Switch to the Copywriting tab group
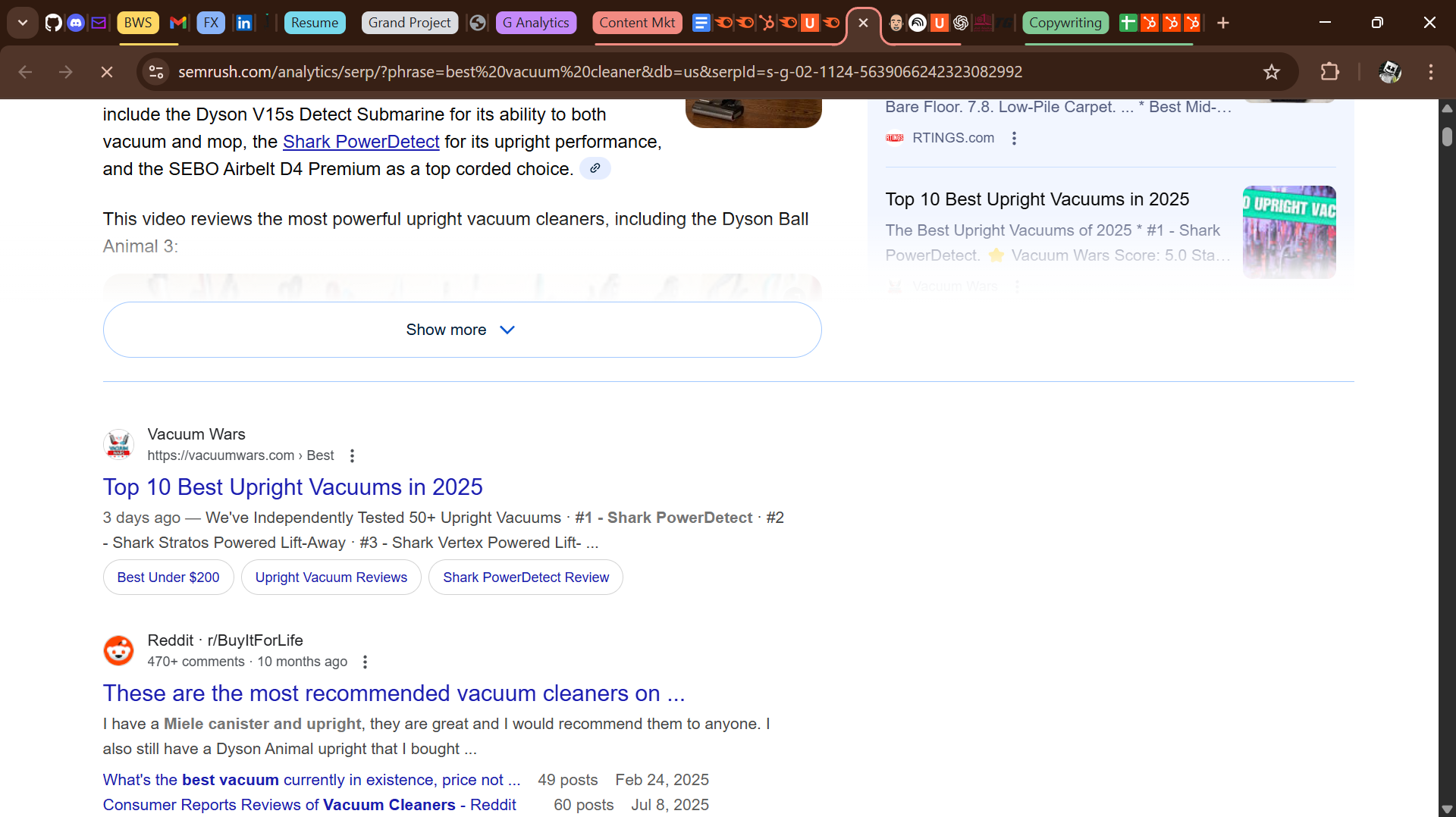The width and height of the screenshot is (1456, 817). click(x=1065, y=23)
